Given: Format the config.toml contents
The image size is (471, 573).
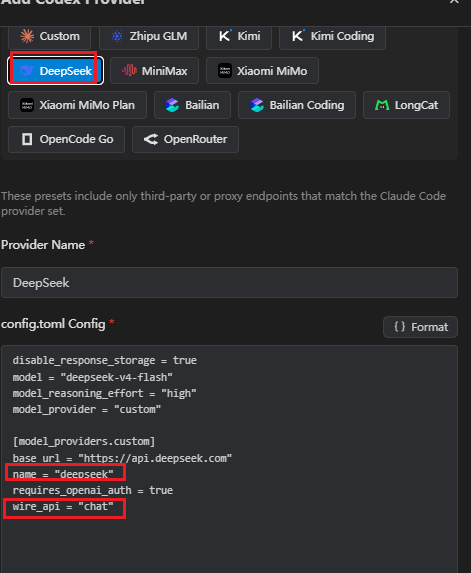Looking at the screenshot, I should click(420, 327).
